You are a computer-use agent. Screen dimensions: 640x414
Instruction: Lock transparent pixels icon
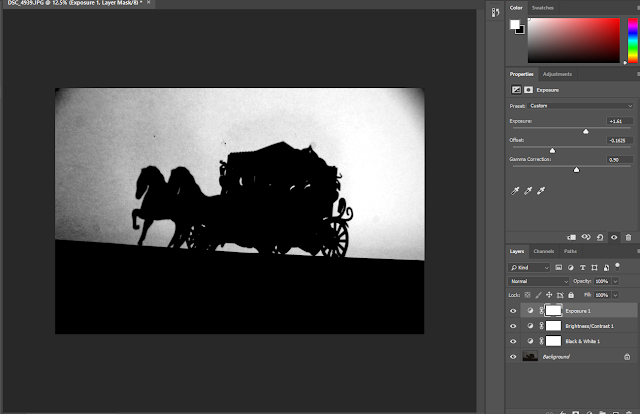pos(527,295)
